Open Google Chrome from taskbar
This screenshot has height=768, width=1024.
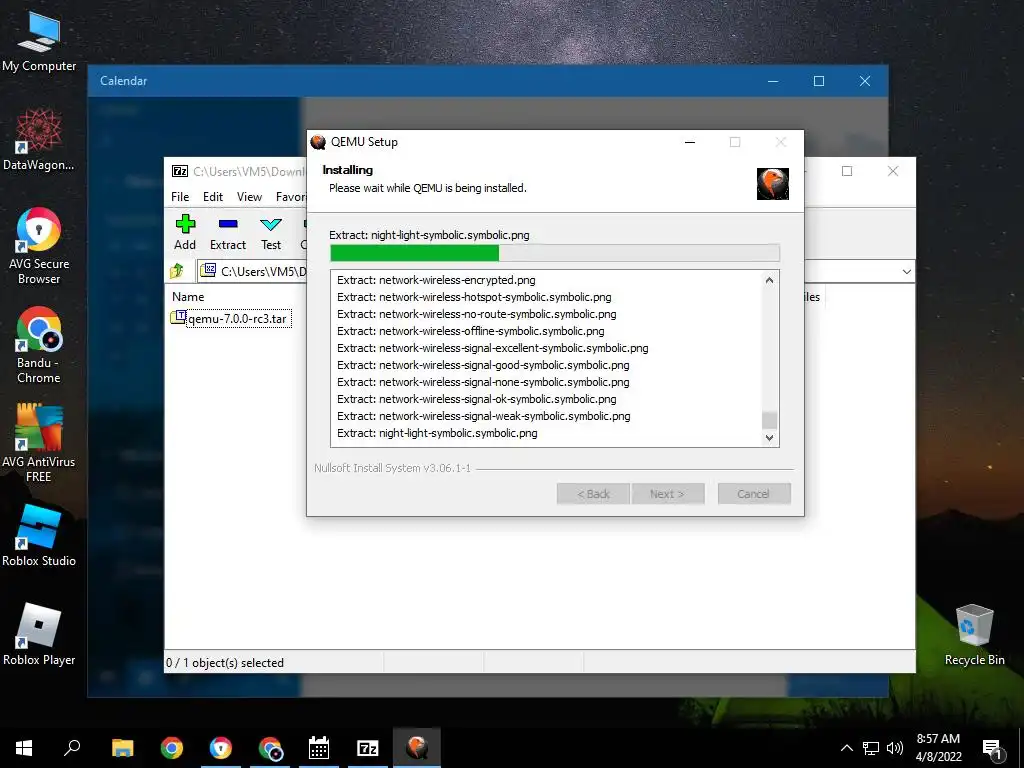pyautogui.click(x=172, y=747)
